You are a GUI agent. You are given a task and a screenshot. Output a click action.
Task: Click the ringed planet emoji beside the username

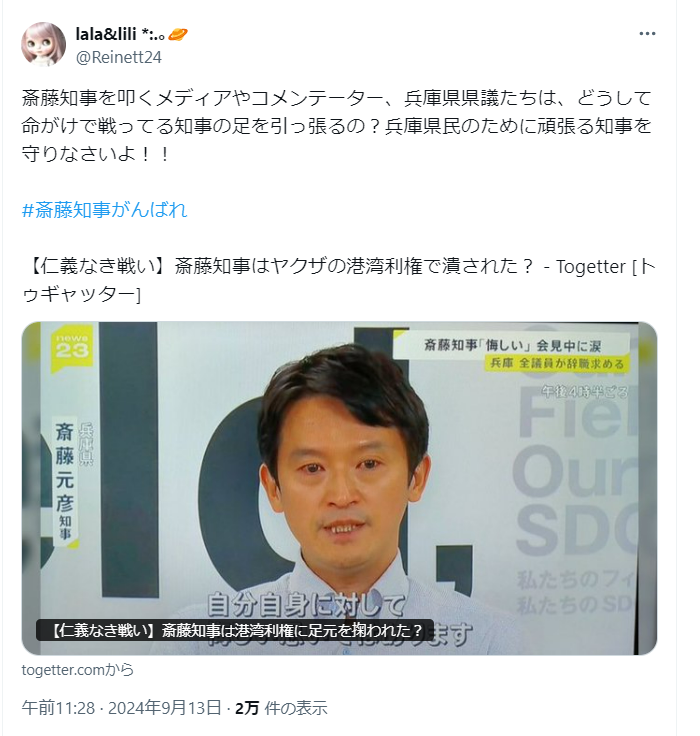(178, 34)
